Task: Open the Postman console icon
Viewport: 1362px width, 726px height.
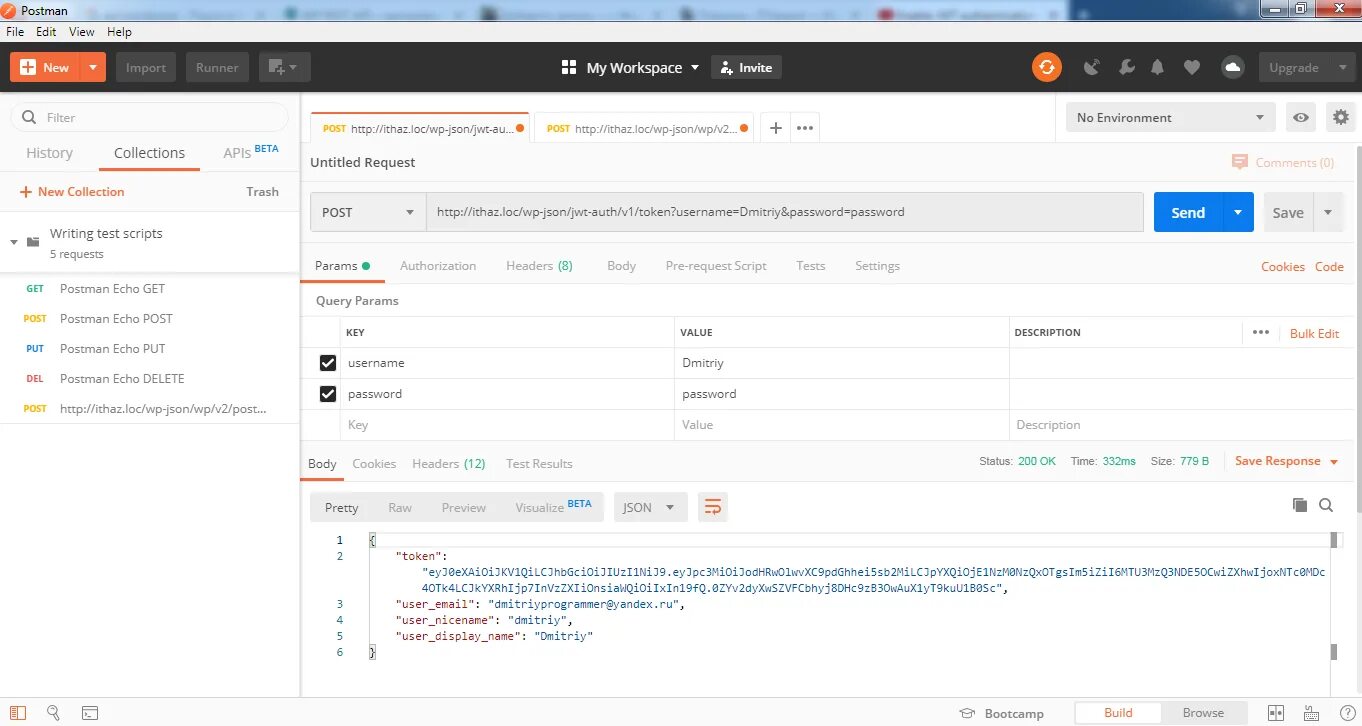Action: [x=89, y=713]
